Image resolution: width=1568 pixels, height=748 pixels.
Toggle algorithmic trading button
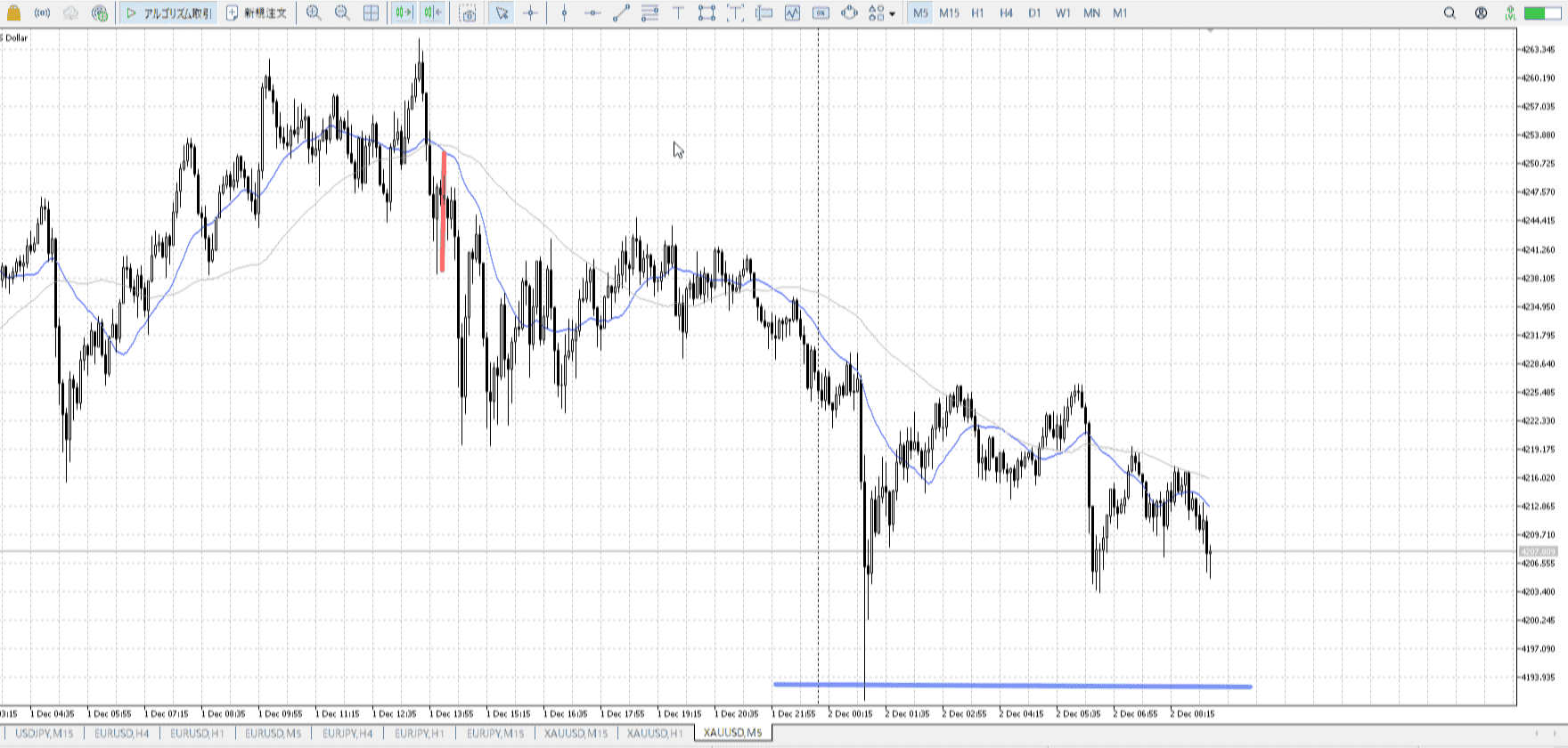click(169, 13)
